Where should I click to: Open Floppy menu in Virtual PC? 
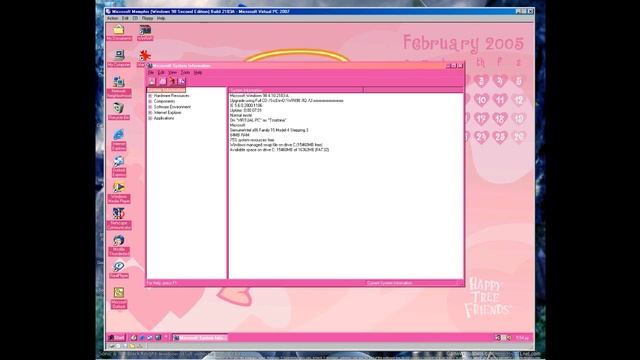pos(147,18)
